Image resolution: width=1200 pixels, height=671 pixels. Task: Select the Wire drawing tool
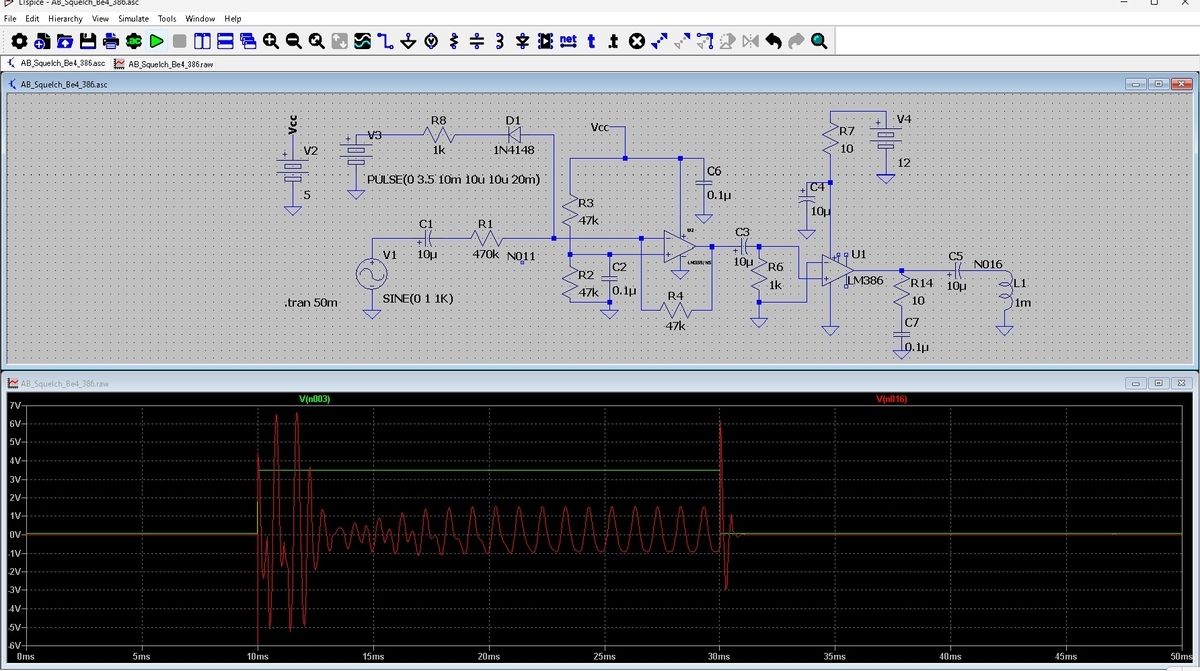(x=383, y=41)
